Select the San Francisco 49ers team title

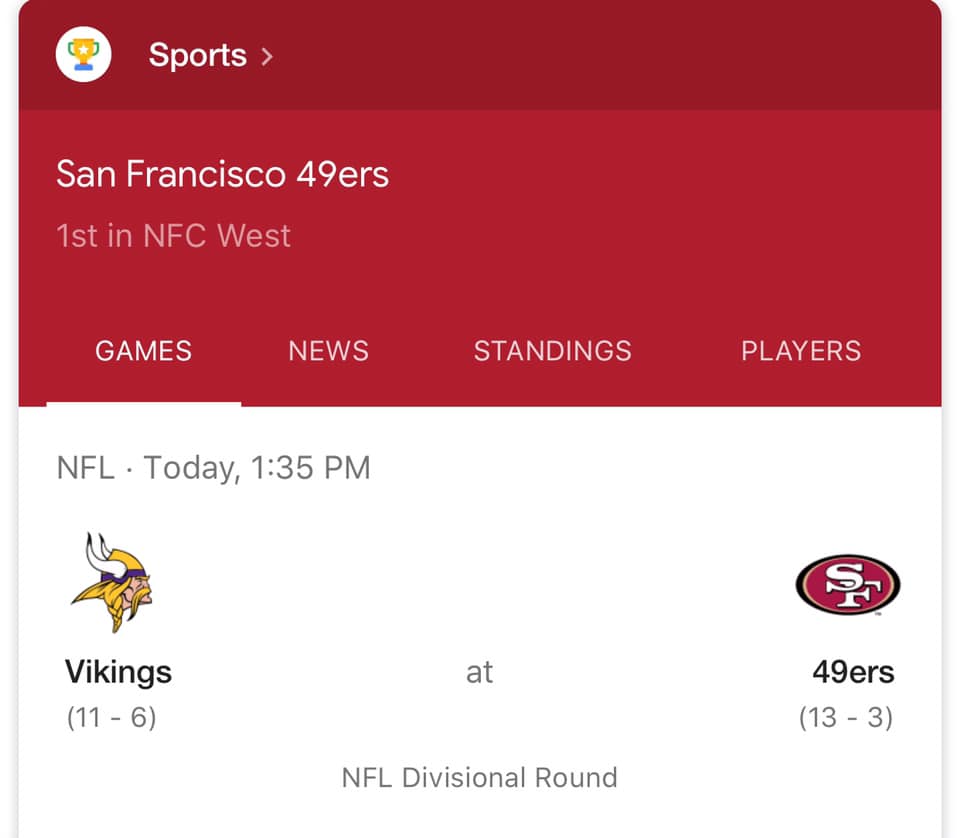[222, 175]
